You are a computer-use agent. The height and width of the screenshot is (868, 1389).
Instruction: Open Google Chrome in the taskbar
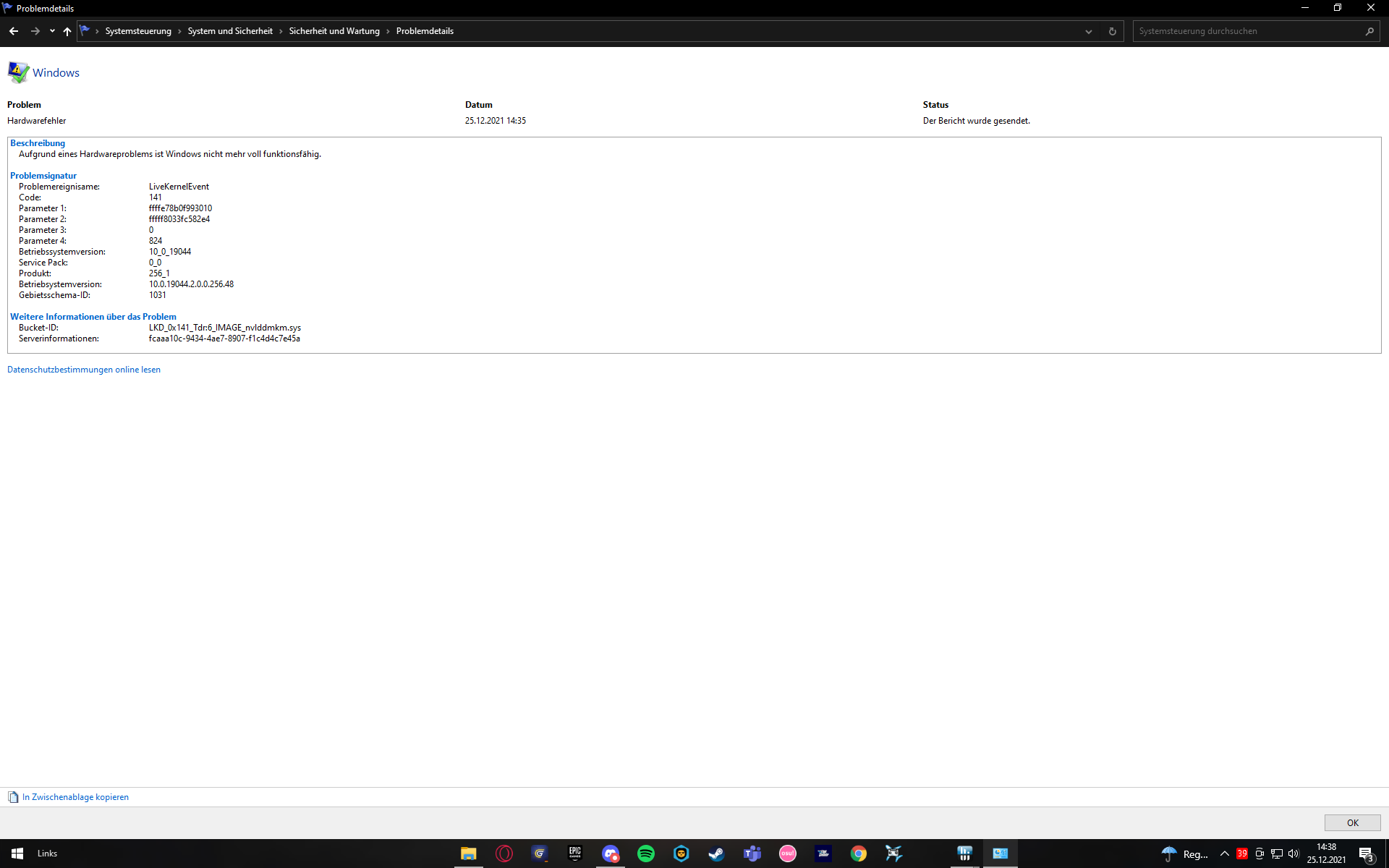click(858, 854)
